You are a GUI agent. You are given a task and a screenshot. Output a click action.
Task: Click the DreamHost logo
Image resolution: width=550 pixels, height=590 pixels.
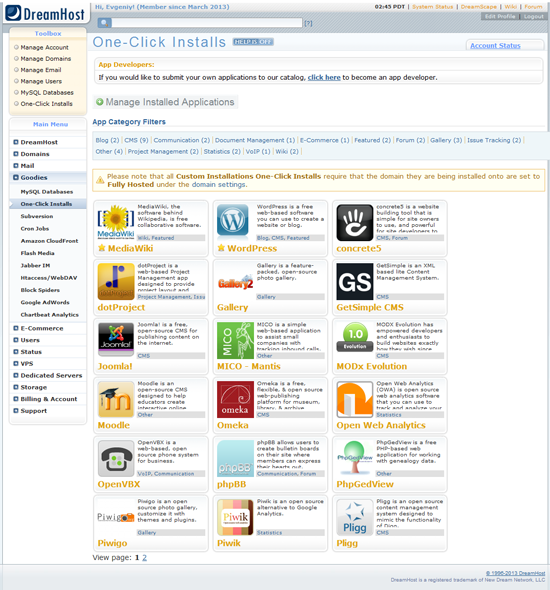[x=45, y=14]
